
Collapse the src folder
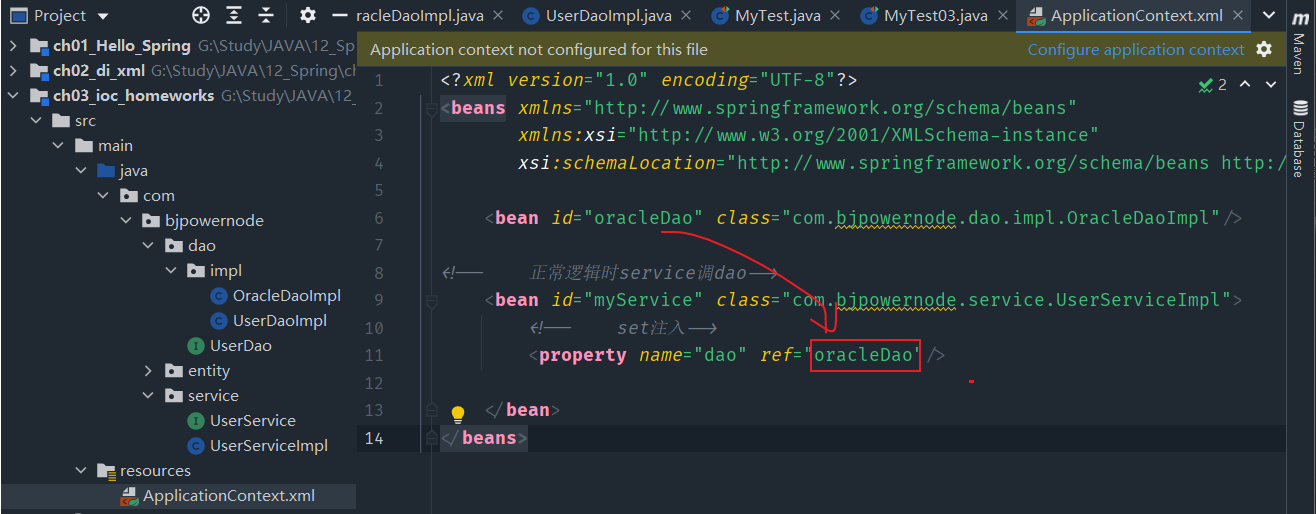[x=36, y=121]
